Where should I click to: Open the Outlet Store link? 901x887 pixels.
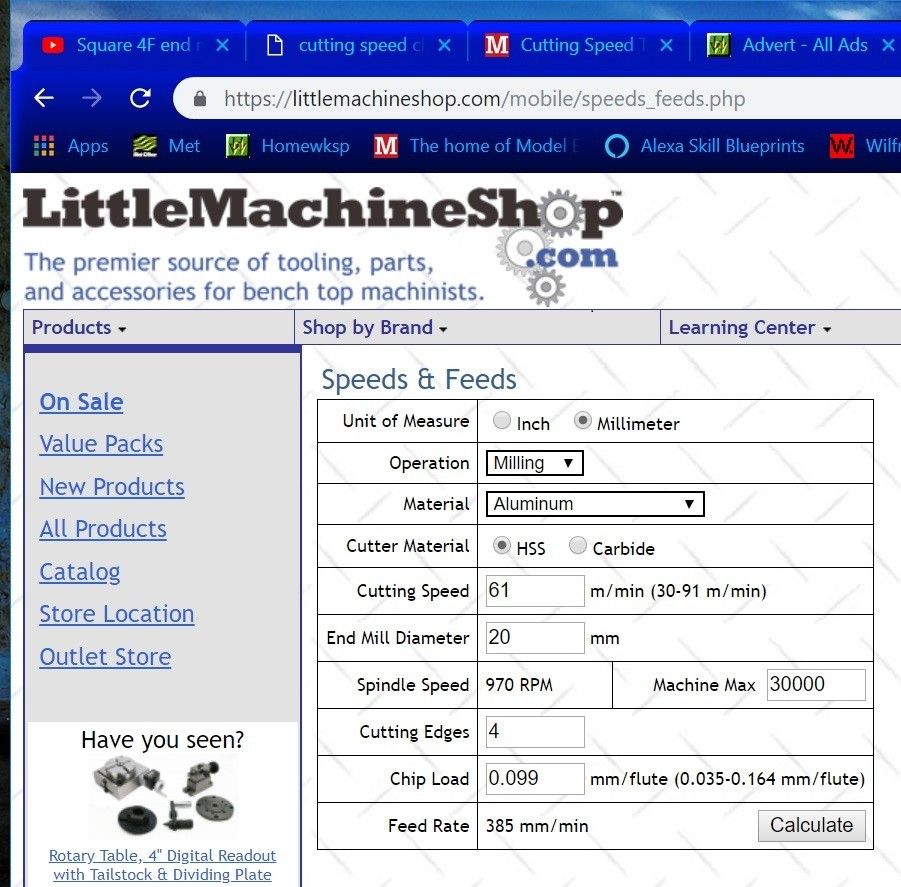[105, 657]
